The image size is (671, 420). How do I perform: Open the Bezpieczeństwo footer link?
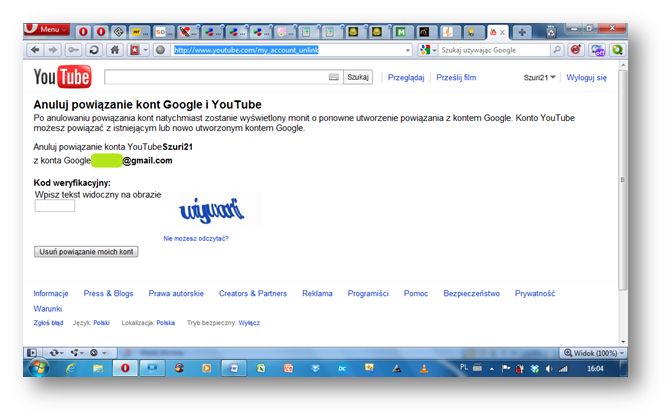coord(472,293)
